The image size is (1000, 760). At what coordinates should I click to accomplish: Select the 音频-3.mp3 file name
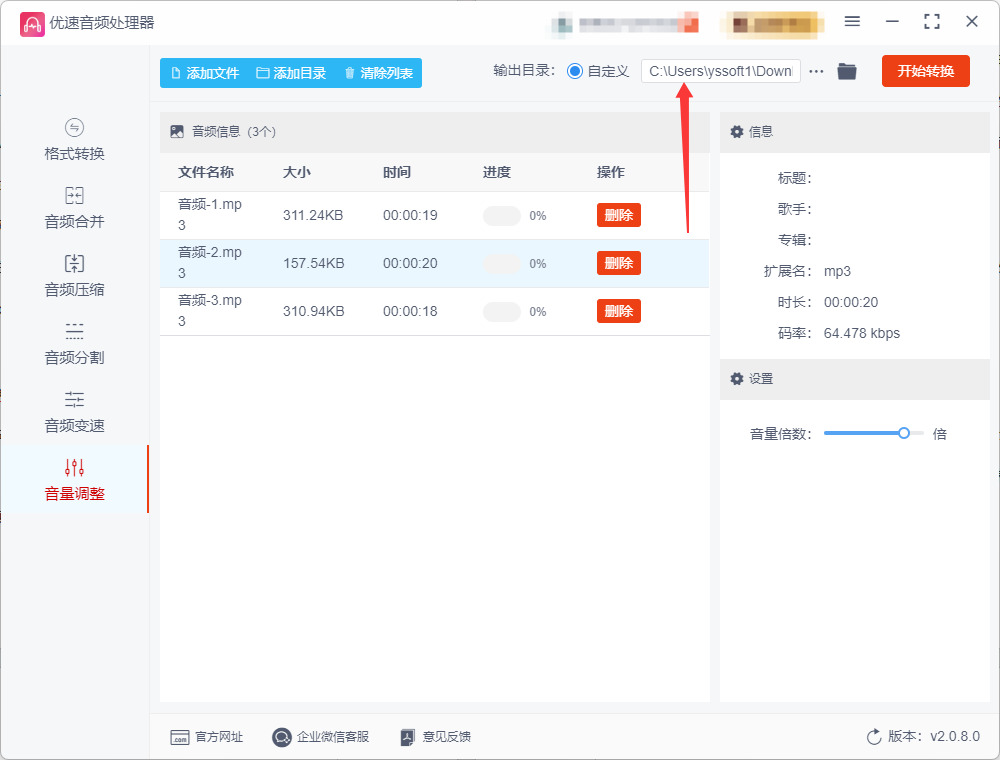[210, 311]
